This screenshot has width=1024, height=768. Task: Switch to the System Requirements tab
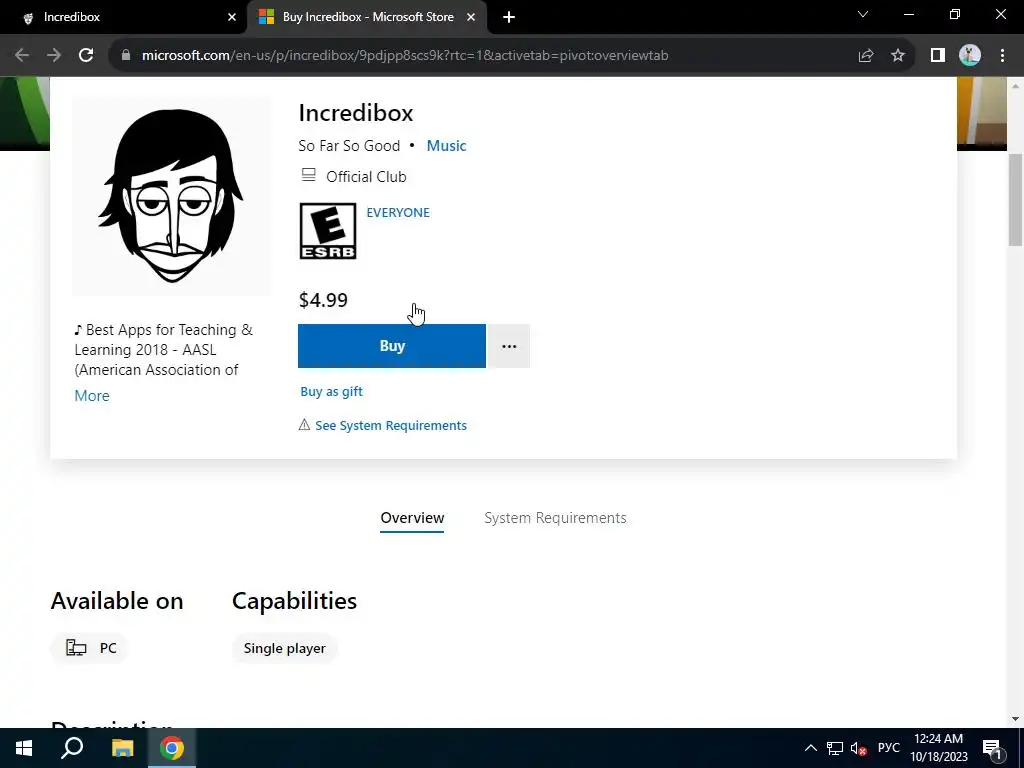[x=555, y=518]
